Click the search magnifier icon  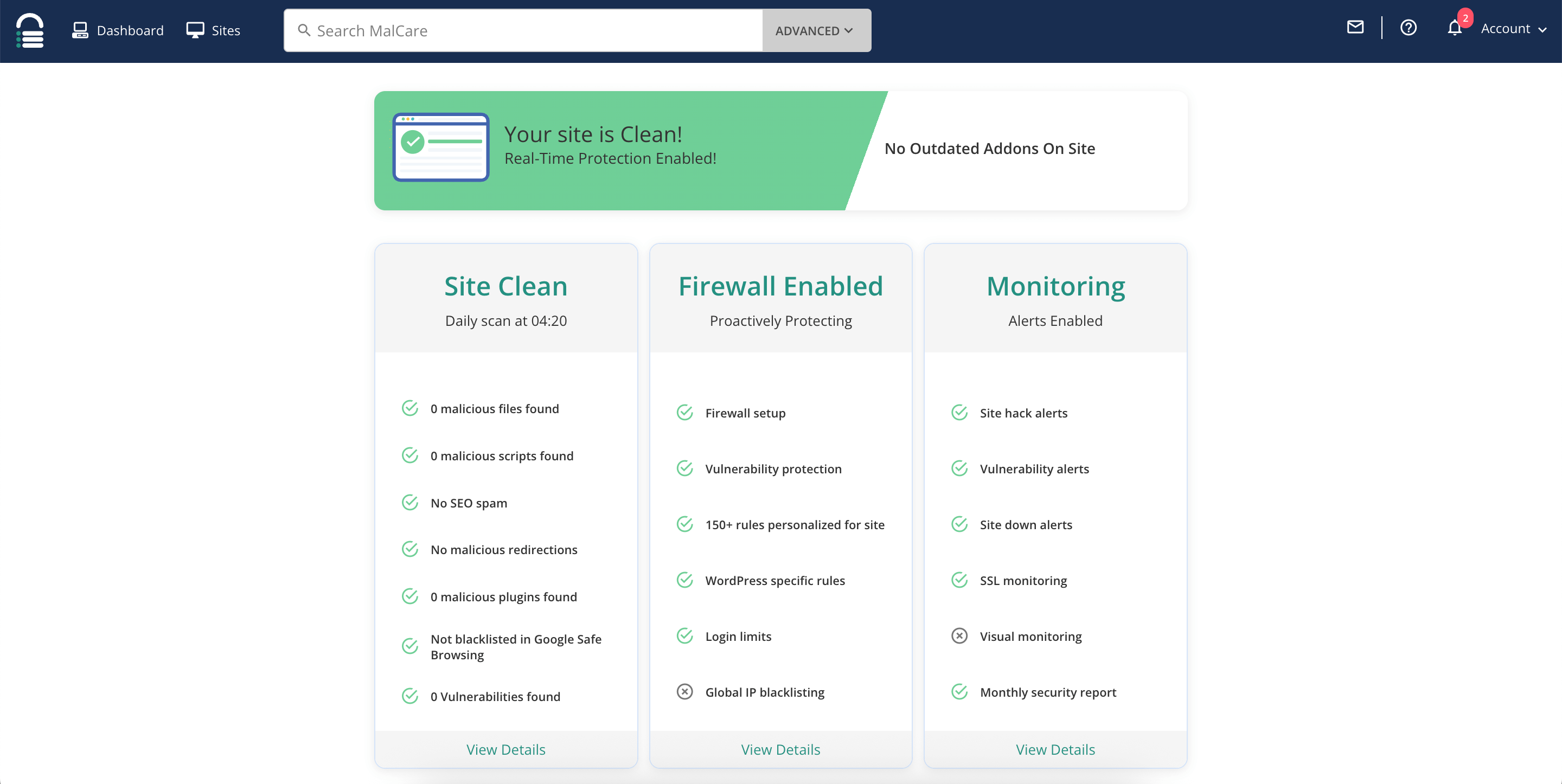(x=304, y=30)
